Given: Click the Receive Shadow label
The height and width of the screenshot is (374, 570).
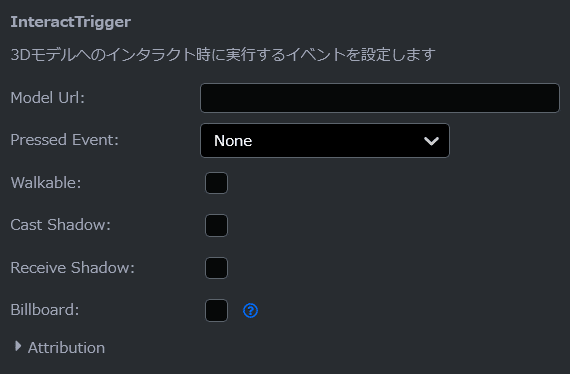Looking at the screenshot, I should pos(73,268).
